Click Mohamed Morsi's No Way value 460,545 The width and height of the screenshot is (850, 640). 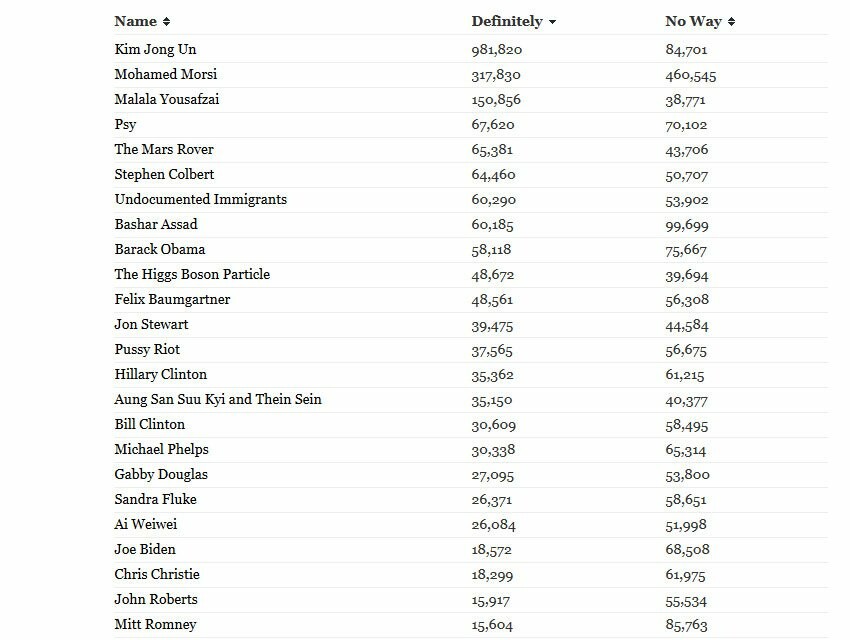click(x=691, y=75)
